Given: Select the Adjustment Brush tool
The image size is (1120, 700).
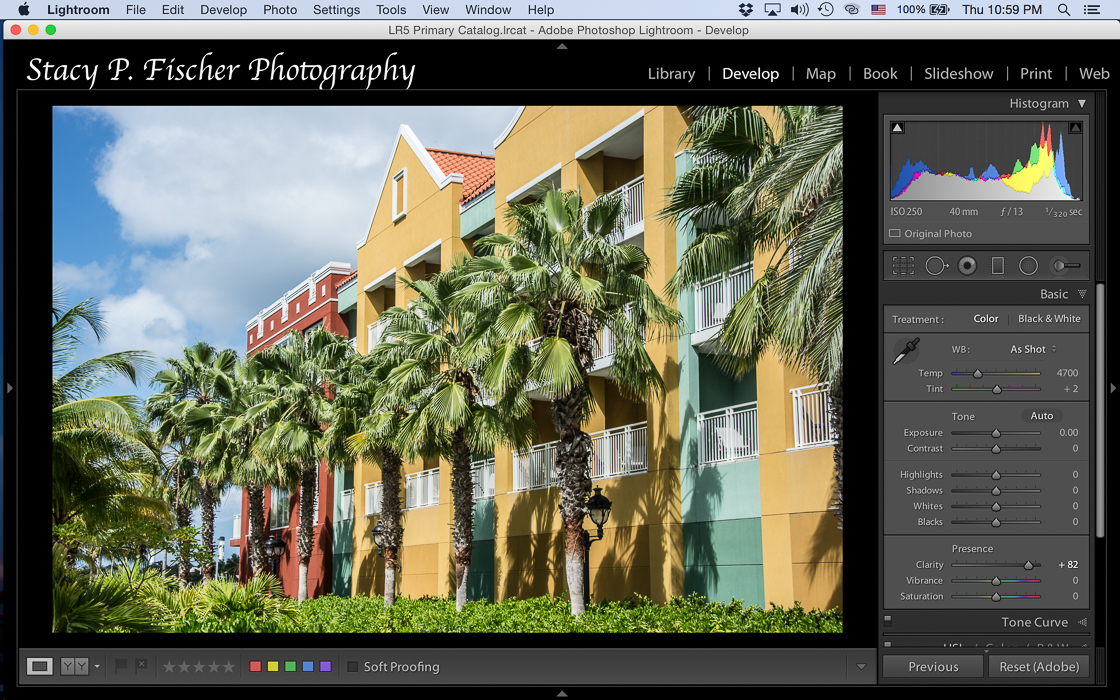Looking at the screenshot, I should pyautogui.click(x=1065, y=266).
